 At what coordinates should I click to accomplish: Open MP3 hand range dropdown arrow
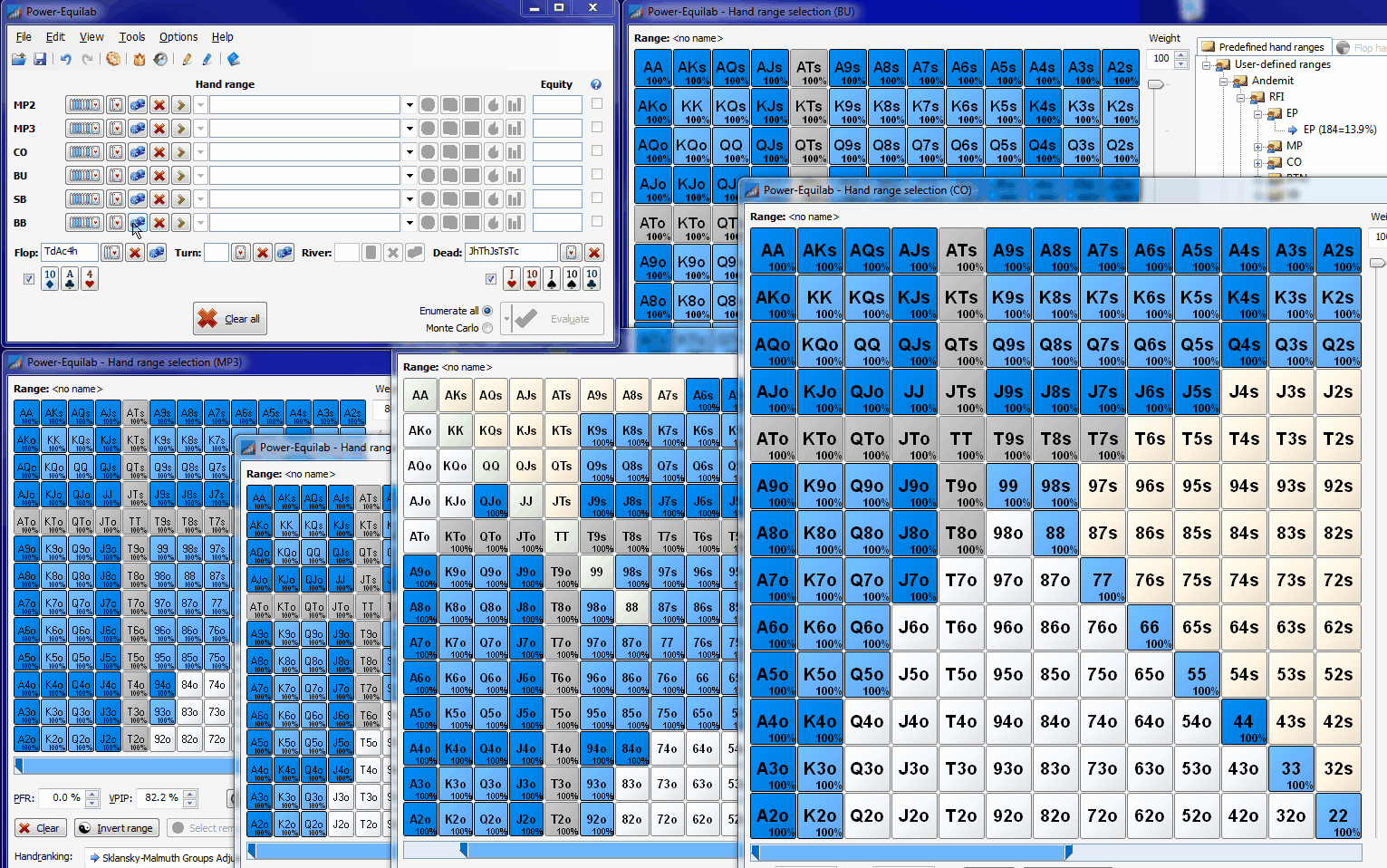[x=409, y=129]
